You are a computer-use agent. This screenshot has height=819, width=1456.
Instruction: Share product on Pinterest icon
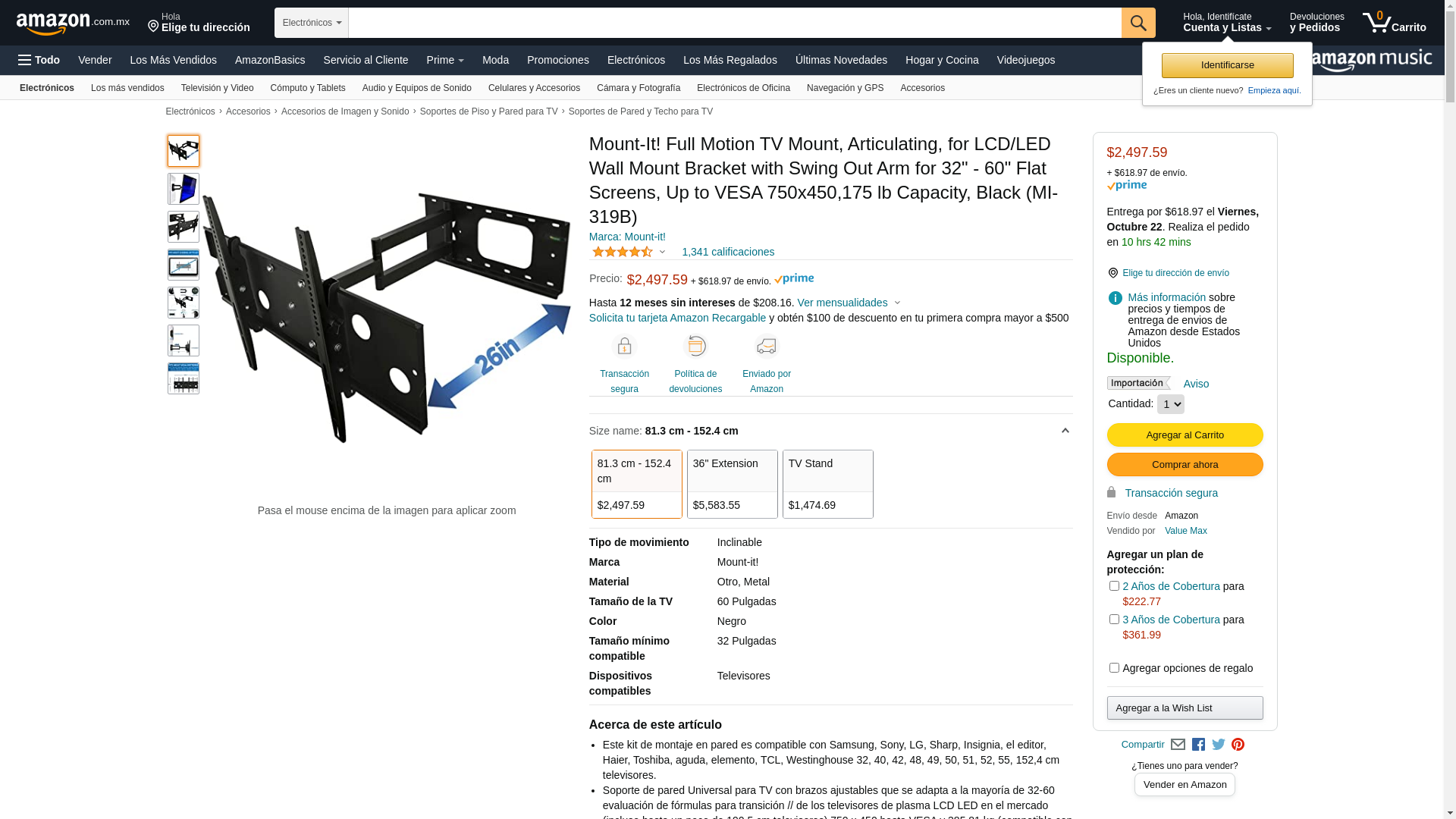1238,745
